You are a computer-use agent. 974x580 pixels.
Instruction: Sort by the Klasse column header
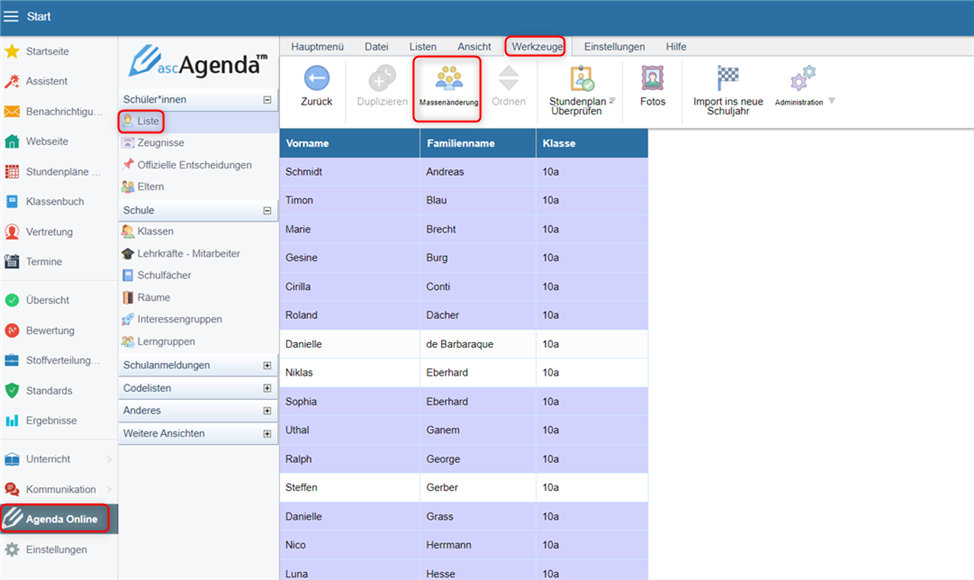coord(592,143)
